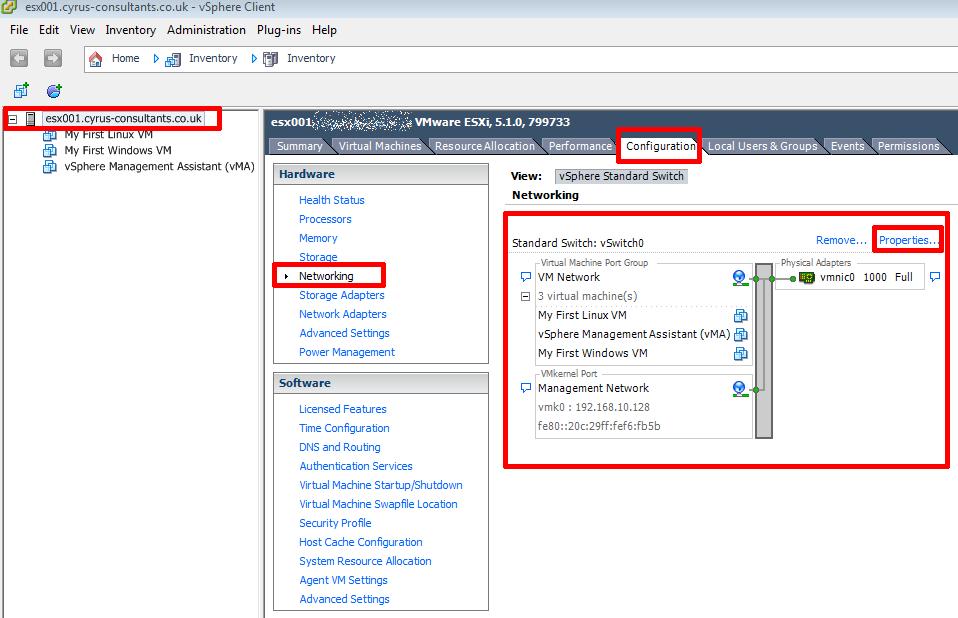Select Networking in Hardware list

pos(326,275)
